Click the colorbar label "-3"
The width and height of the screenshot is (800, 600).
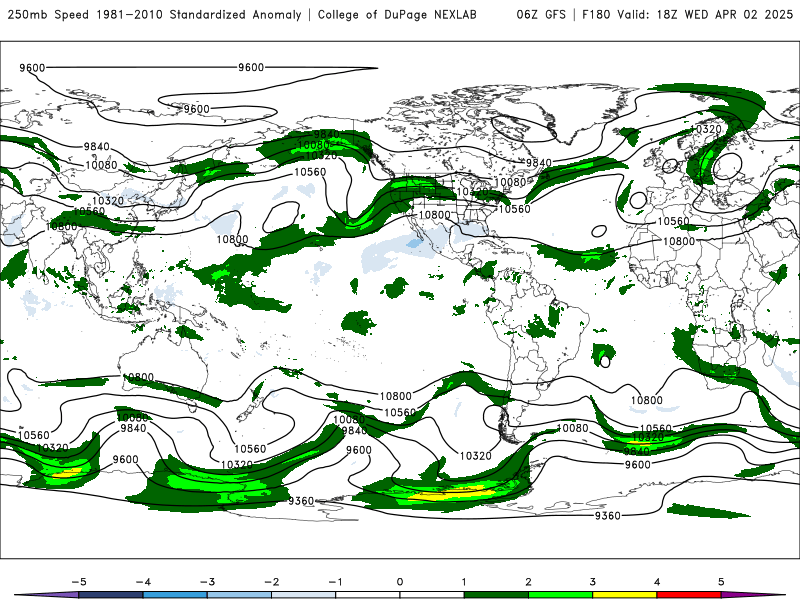[x=207, y=582]
